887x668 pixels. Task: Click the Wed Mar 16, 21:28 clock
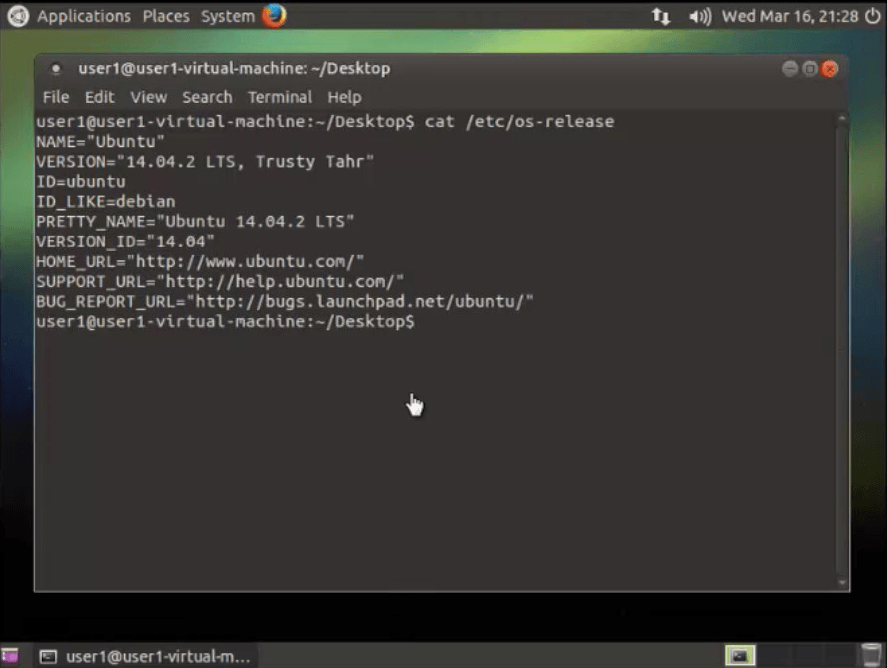[790, 16]
